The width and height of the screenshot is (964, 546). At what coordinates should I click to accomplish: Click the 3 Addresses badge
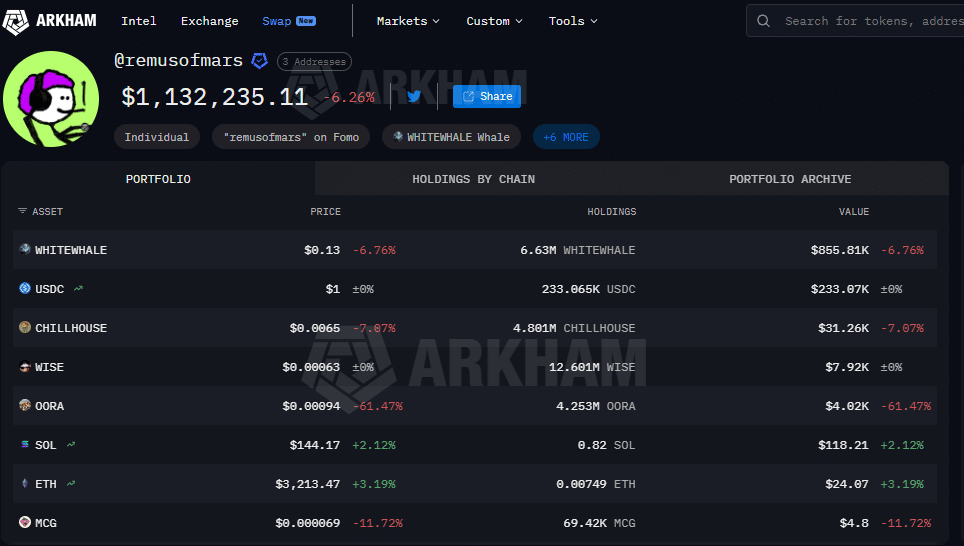tap(314, 62)
